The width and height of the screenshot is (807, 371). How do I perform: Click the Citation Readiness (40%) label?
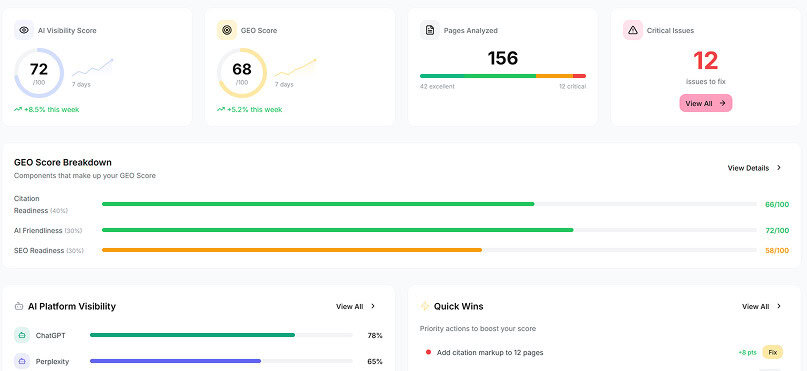pyautogui.click(x=41, y=204)
